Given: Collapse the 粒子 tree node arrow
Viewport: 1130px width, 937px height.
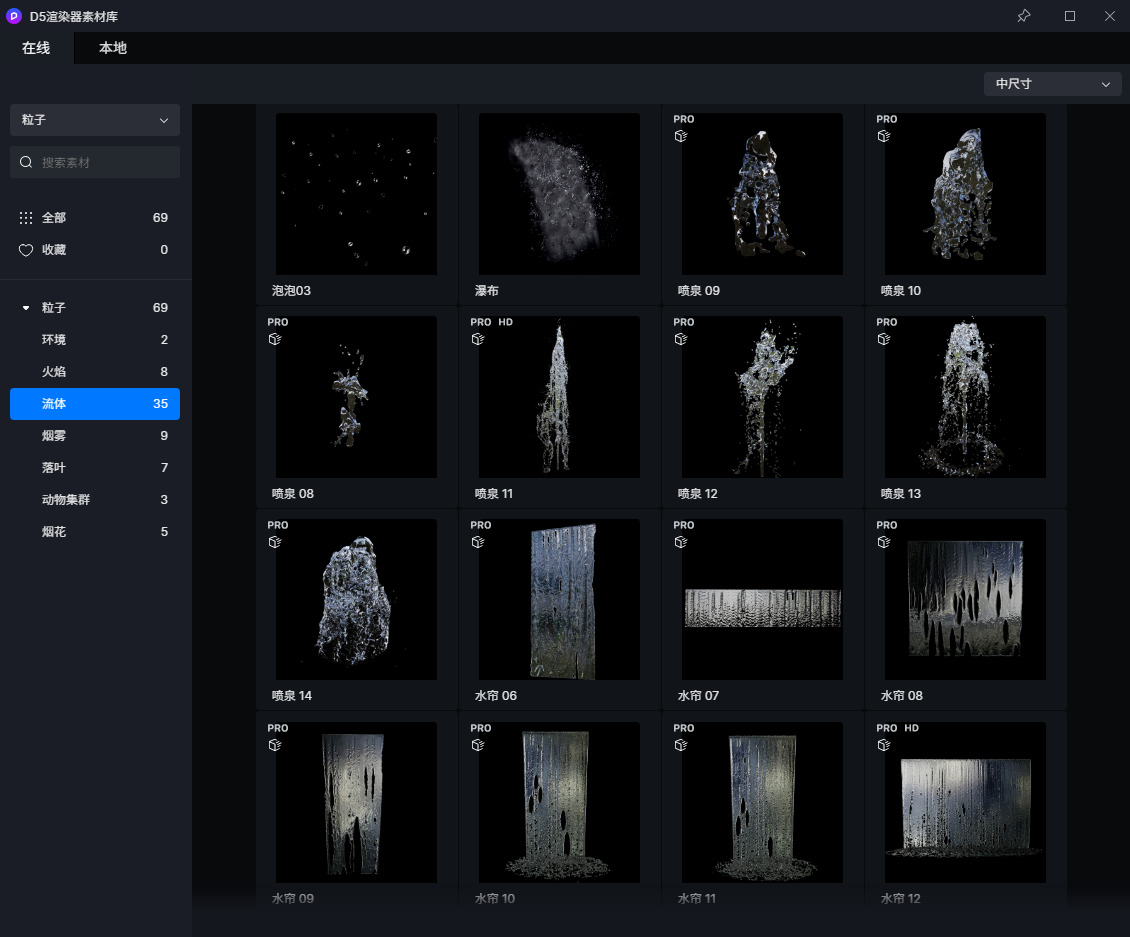Looking at the screenshot, I should (26, 308).
